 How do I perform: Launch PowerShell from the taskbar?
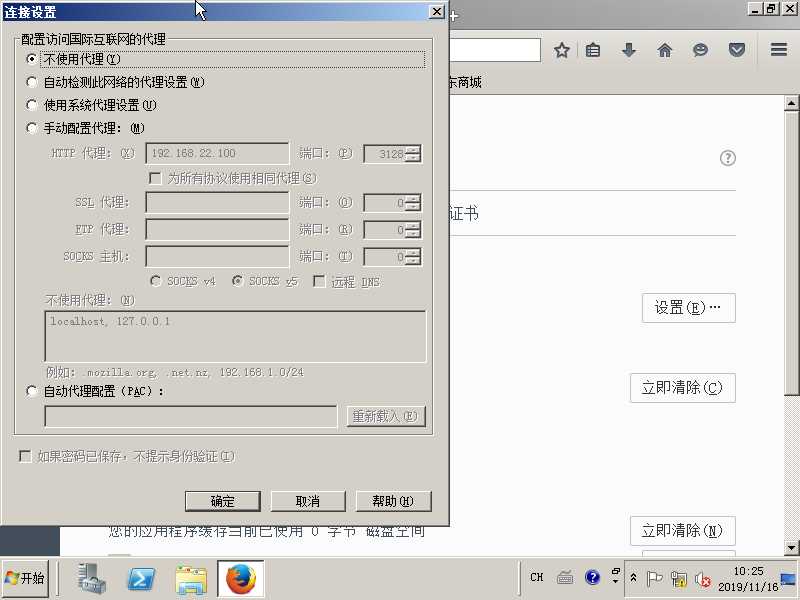tap(141, 578)
